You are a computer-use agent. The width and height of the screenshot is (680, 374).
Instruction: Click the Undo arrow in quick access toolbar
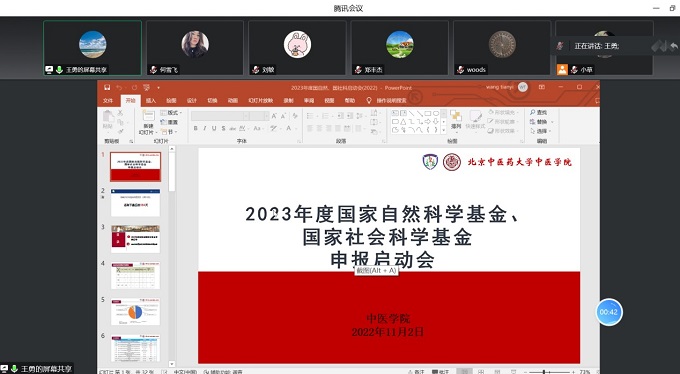coord(119,88)
